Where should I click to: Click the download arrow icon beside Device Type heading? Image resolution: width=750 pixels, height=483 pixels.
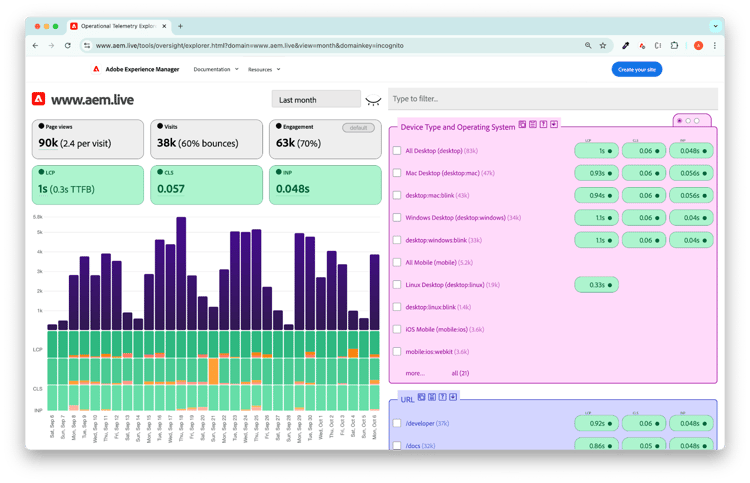tap(554, 124)
